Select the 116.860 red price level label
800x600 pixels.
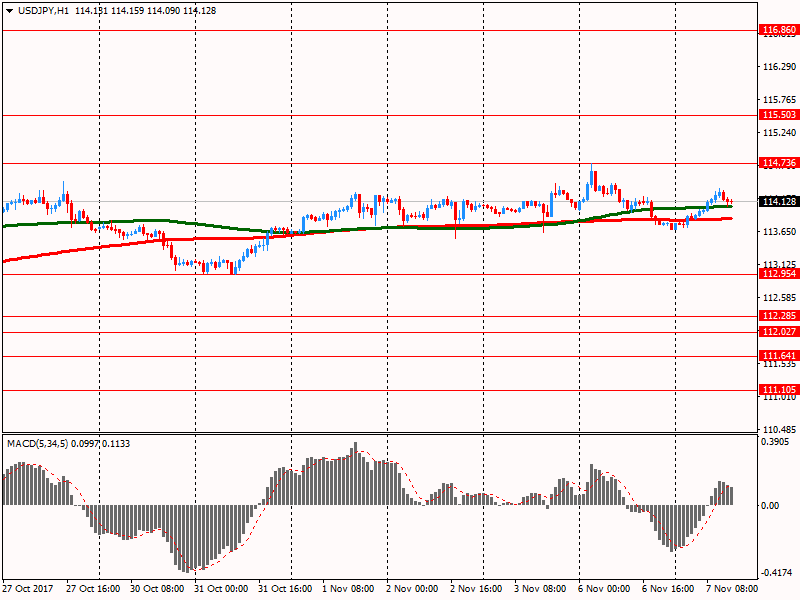pos(779,30)
